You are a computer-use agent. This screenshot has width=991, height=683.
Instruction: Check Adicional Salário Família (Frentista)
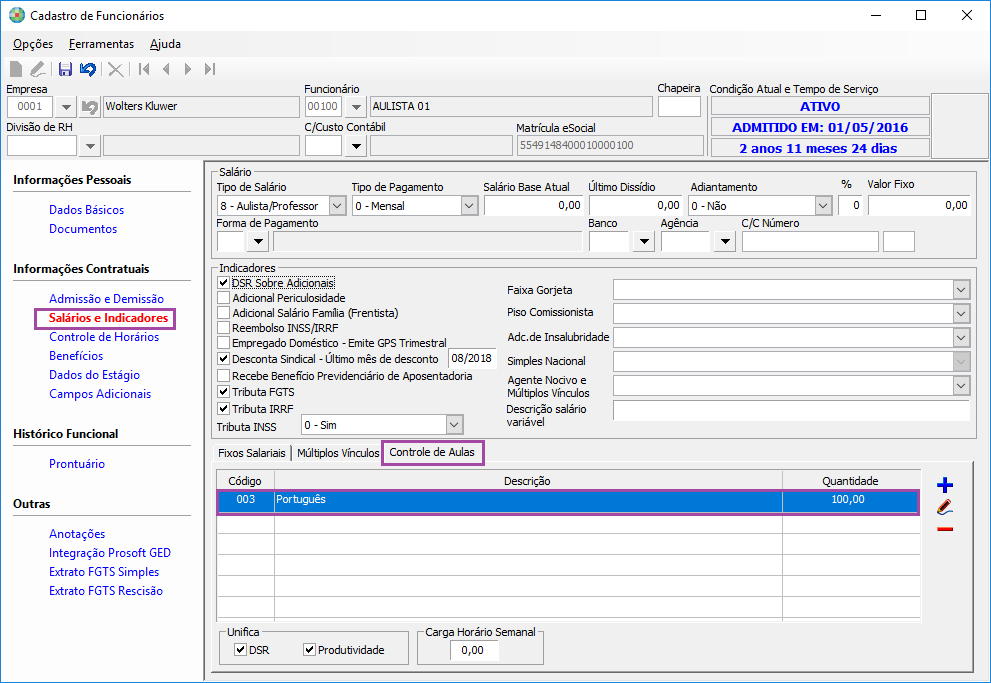[x=223, y=313]
